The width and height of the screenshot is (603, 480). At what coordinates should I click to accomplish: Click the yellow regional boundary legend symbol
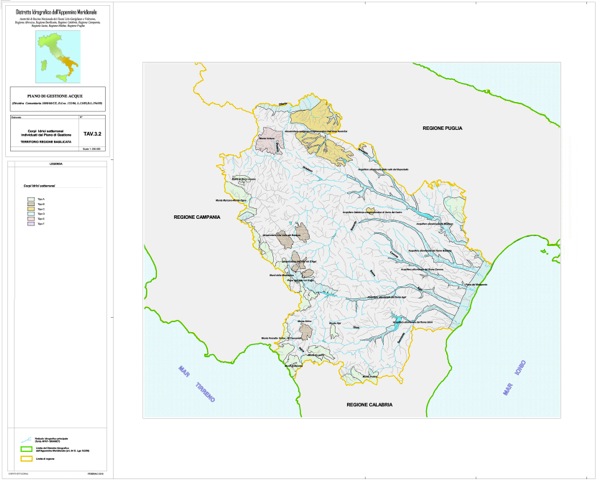(x=28, y=458)
